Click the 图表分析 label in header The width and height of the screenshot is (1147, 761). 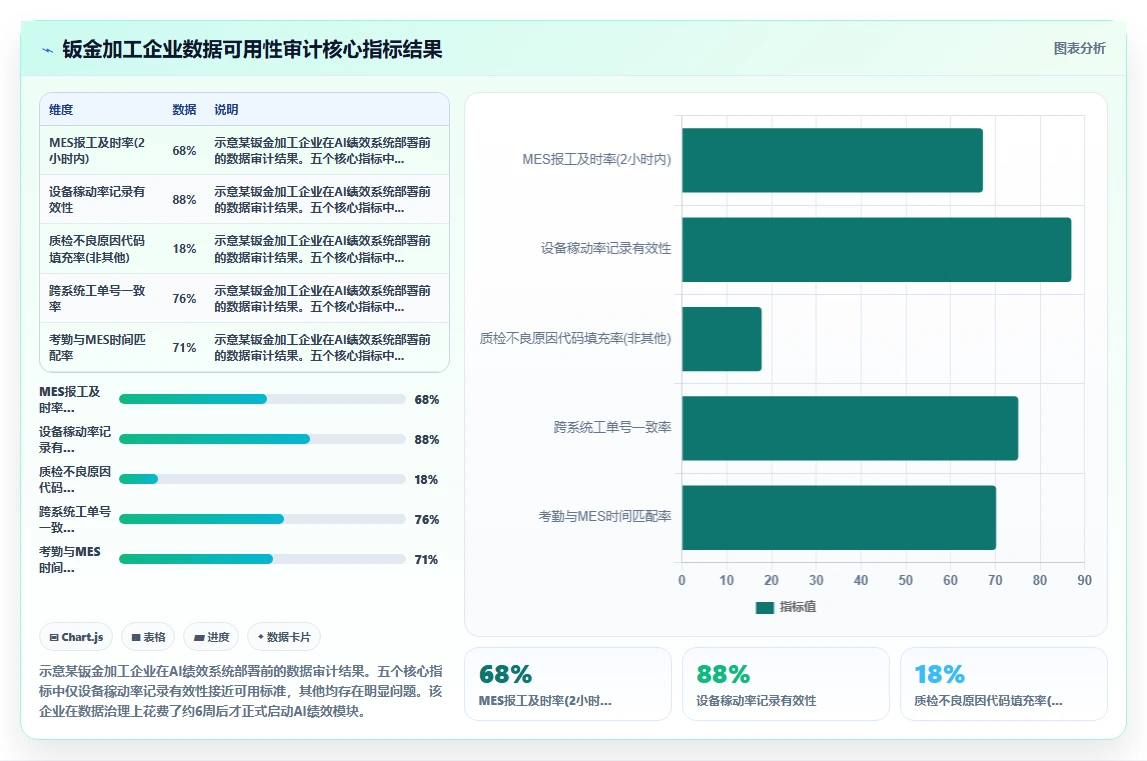(x=1080, y=48)
